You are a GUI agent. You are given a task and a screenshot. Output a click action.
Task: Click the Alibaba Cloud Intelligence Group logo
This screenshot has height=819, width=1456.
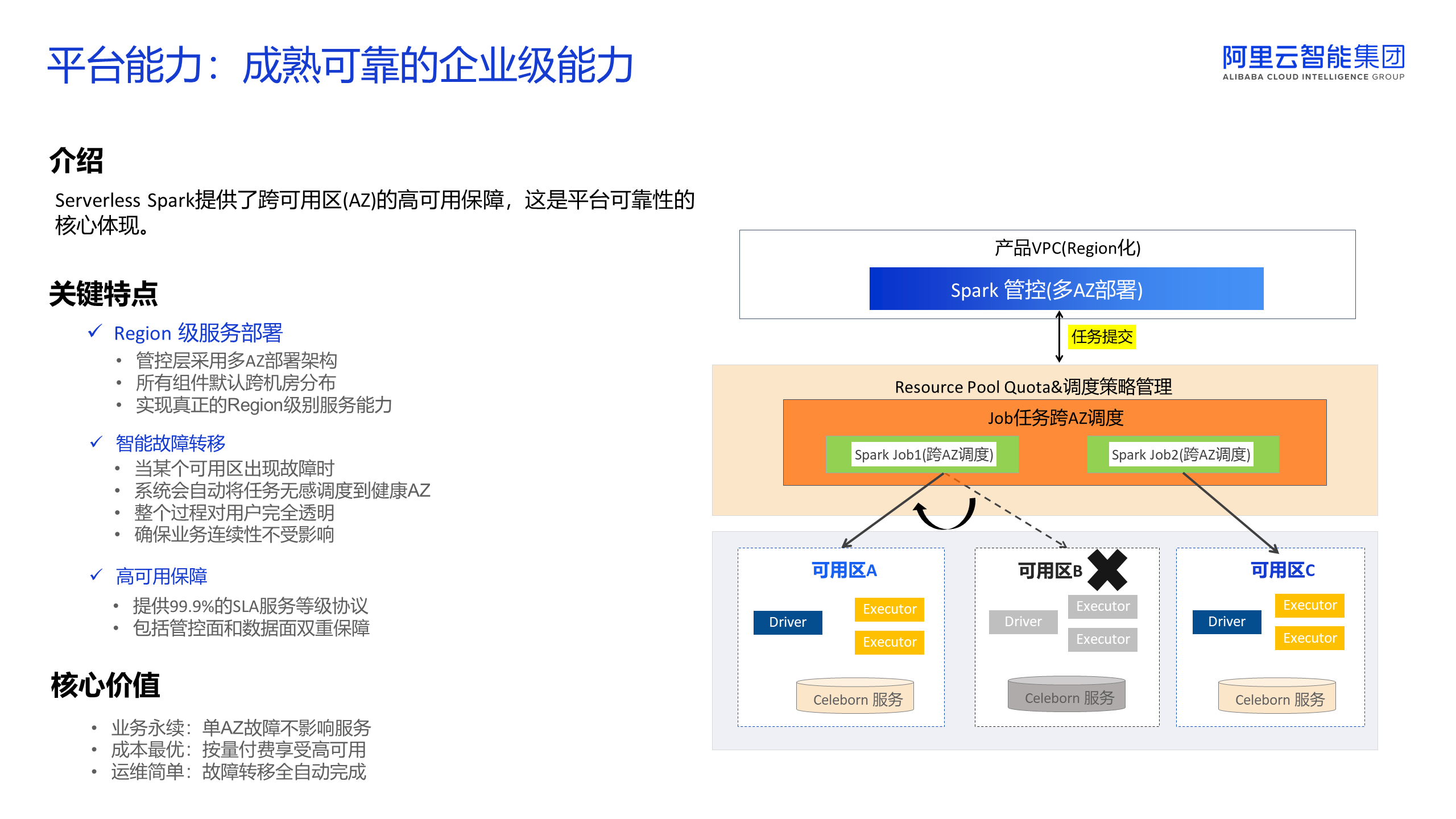click(x=1313, y=63)
